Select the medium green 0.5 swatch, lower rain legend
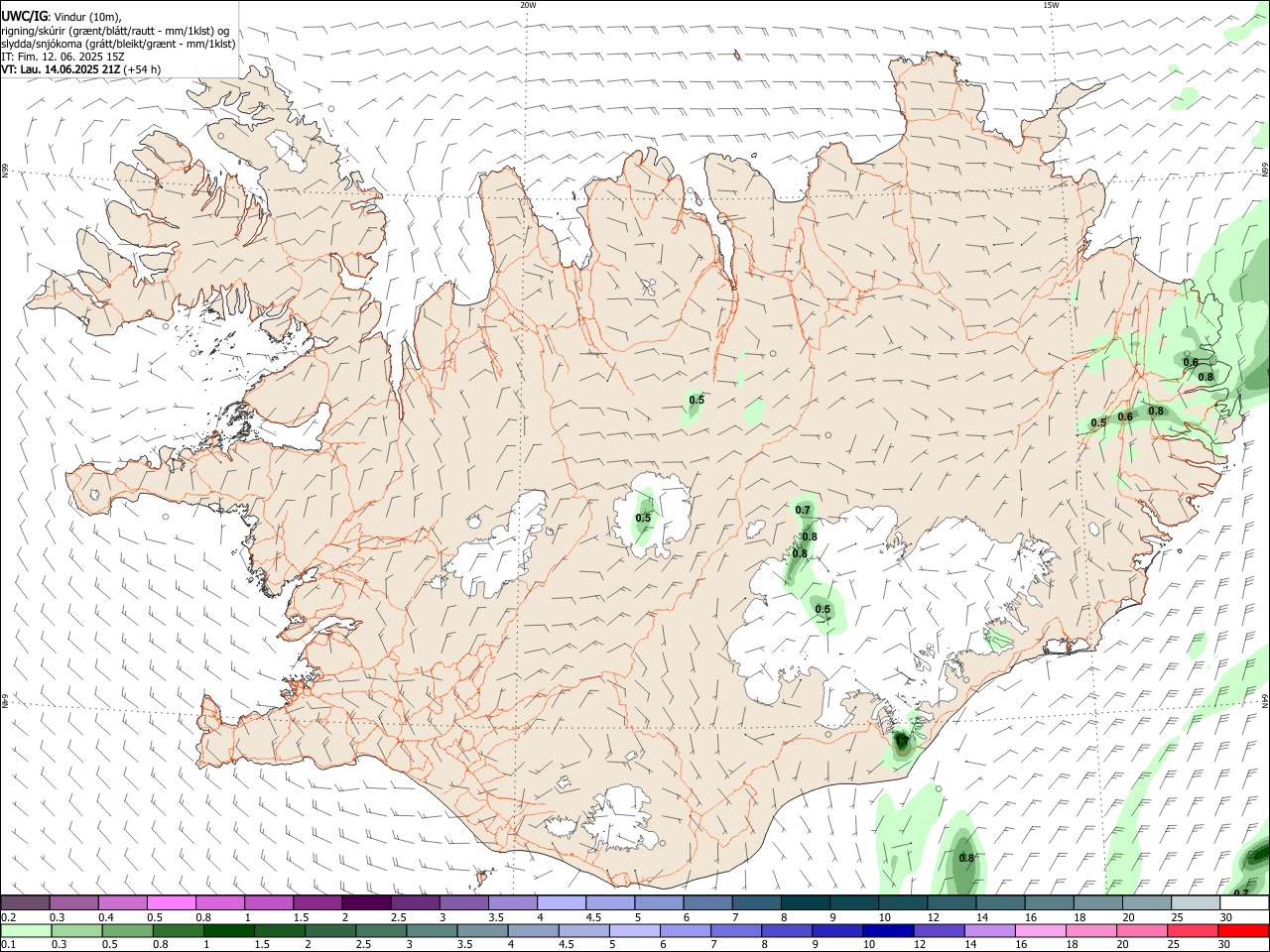Viewport: 1270px width, 952px height. point(128,931)
